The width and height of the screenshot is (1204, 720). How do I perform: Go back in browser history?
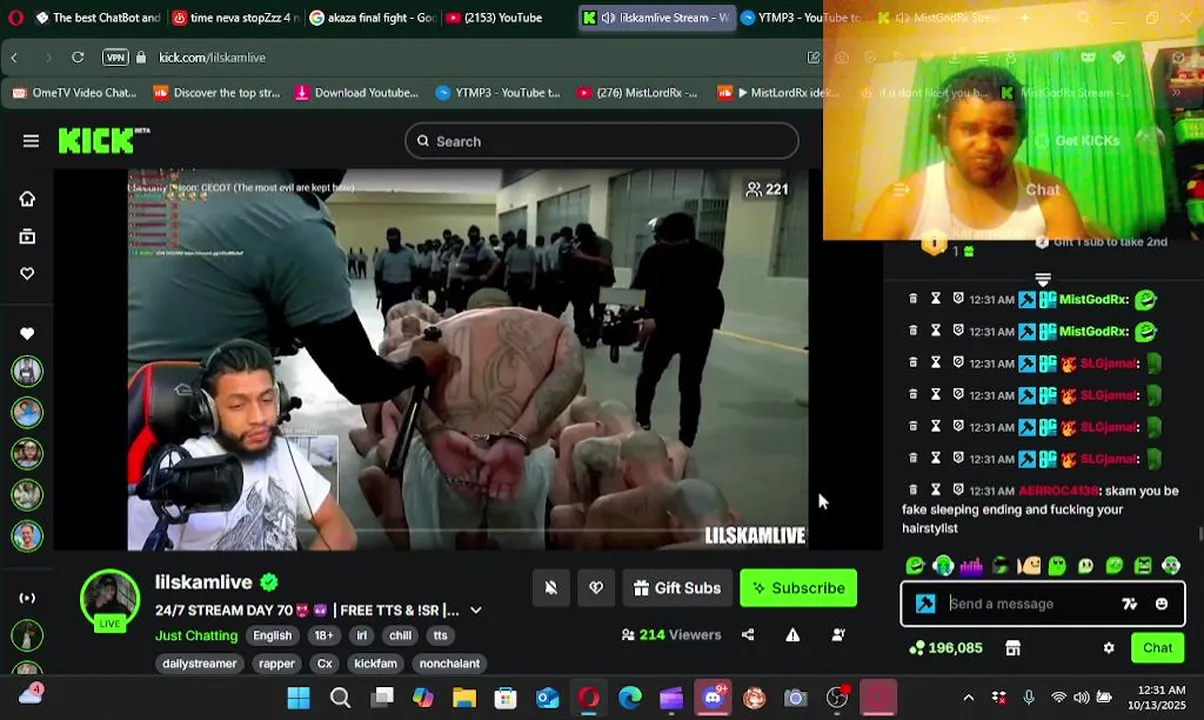click(x=14, y=58)
